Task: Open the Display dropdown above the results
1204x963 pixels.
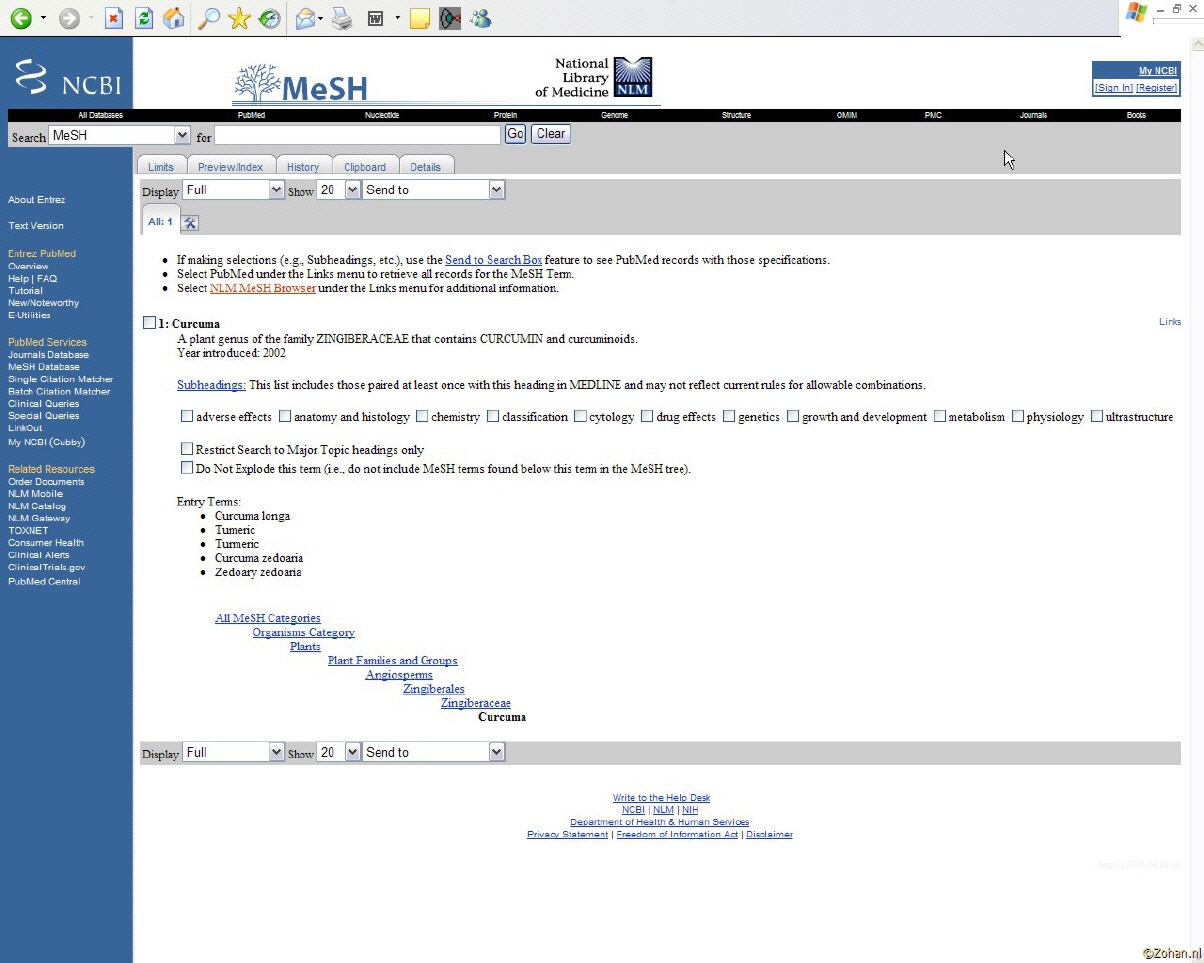Action: [x=233, y=190]
